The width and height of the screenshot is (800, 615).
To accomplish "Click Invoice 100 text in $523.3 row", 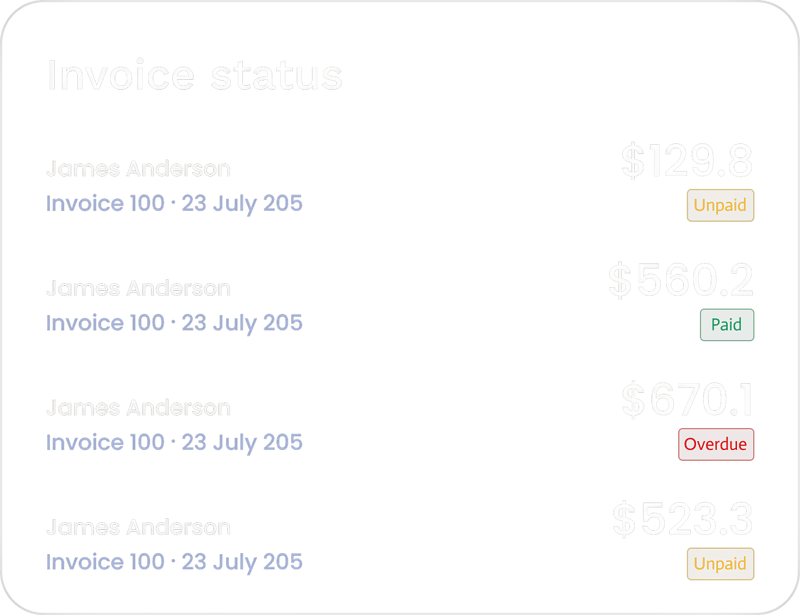I will pos(105,562).
